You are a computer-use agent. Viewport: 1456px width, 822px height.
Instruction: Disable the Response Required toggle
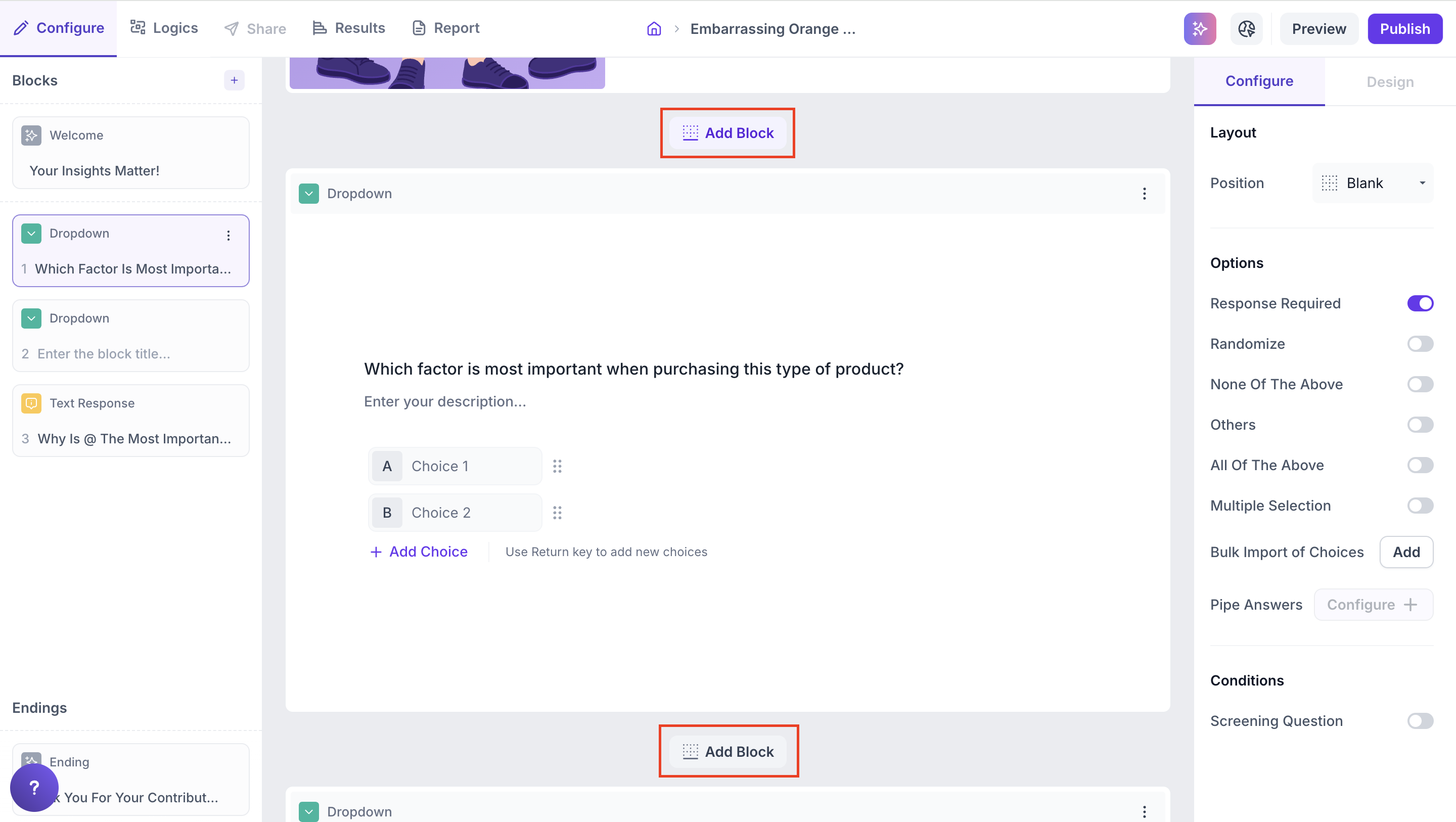1419,304
